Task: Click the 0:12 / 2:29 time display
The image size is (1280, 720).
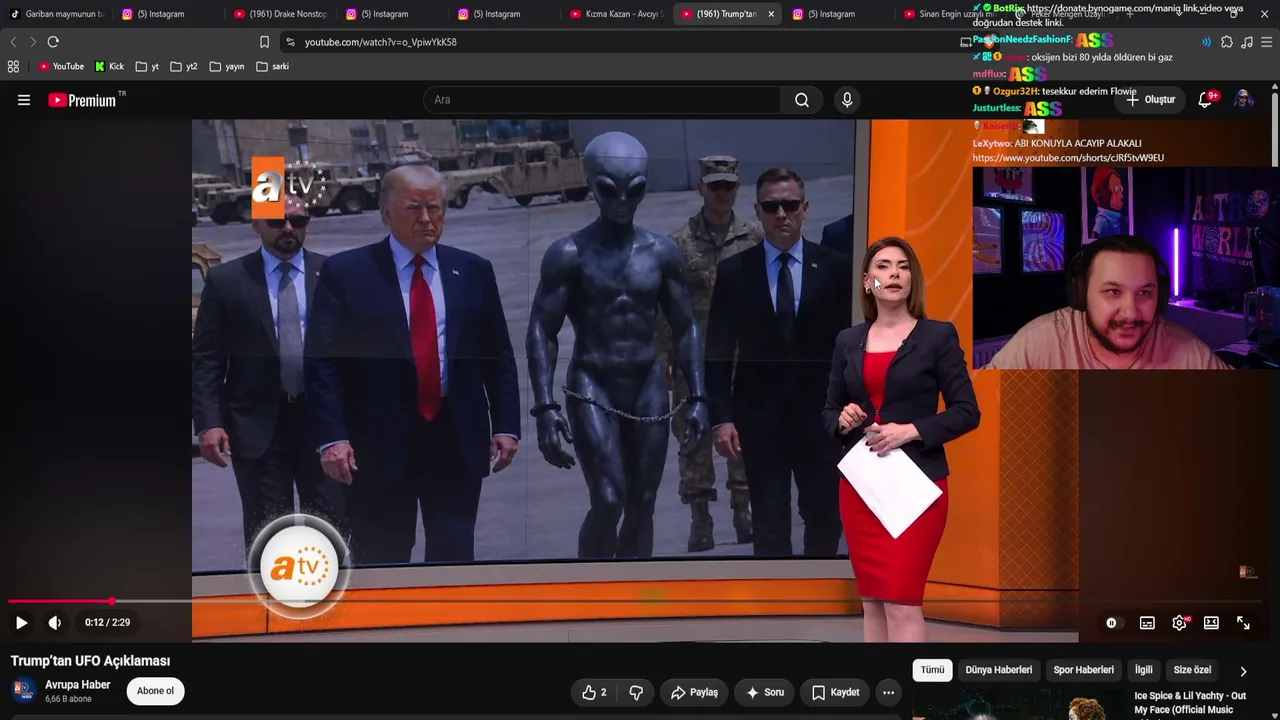Action: coord(107,622)
